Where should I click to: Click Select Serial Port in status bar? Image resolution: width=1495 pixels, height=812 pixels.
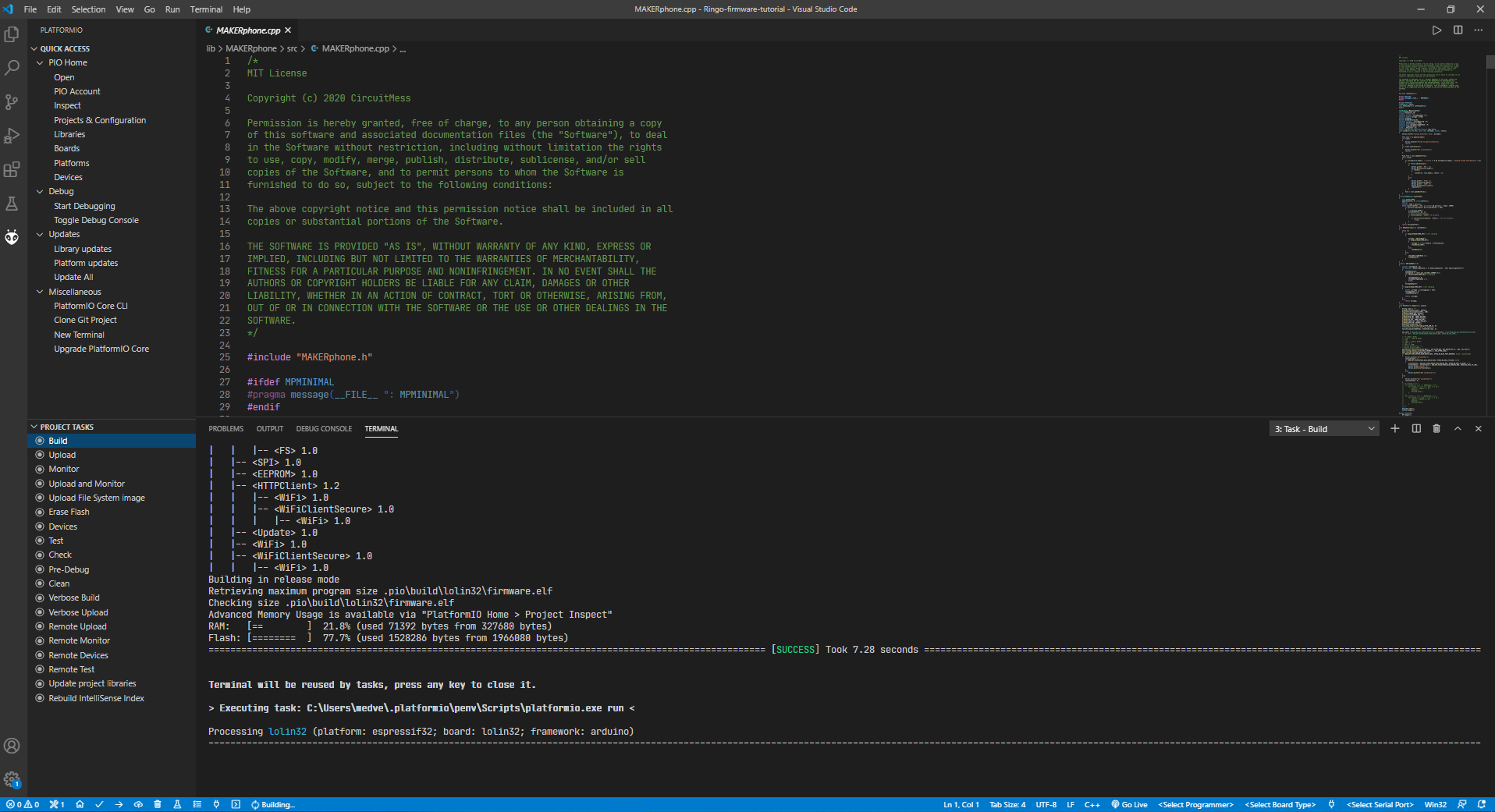(1380, 804)
